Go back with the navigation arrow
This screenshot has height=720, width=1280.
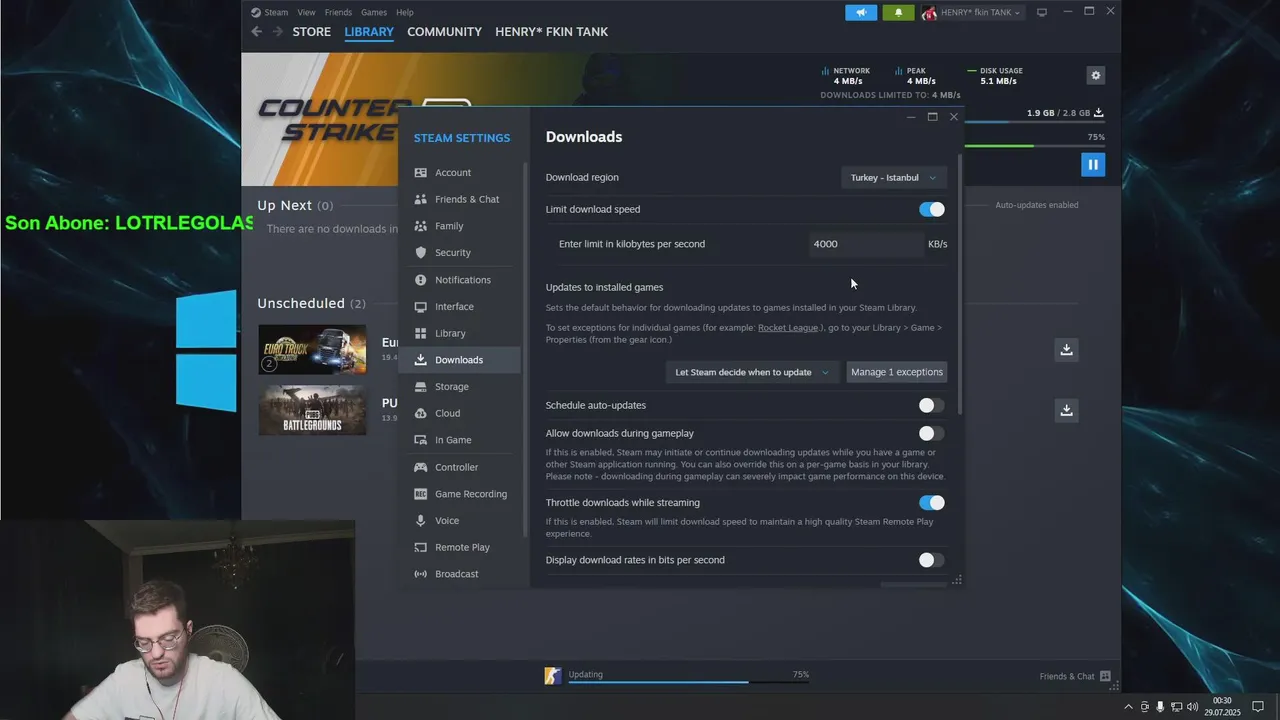[256, 32]
